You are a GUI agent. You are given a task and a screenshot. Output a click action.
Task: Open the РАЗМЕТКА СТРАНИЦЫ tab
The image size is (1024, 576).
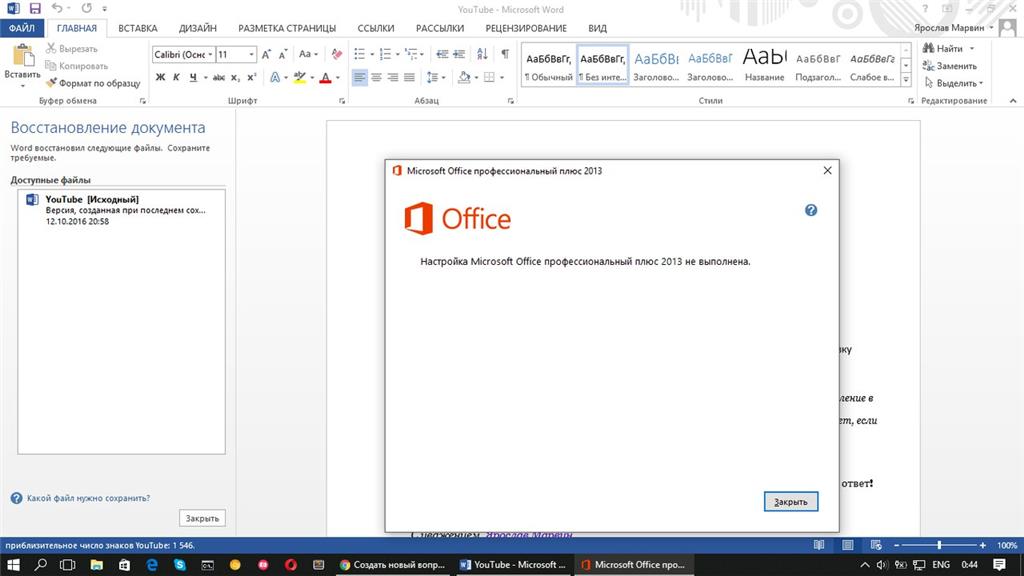click(287, 28)
